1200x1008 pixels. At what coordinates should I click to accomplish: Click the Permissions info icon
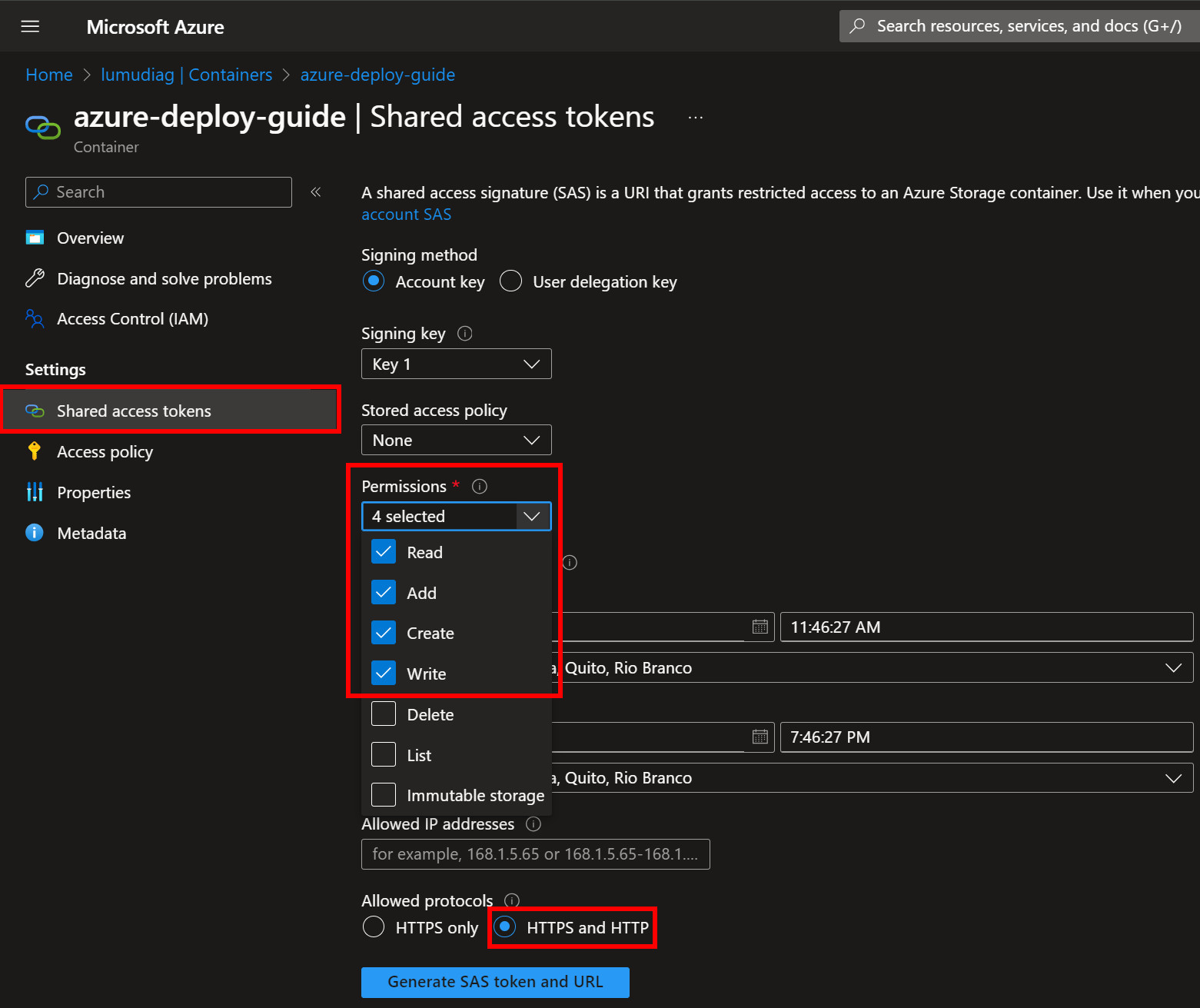click(480, 486)
